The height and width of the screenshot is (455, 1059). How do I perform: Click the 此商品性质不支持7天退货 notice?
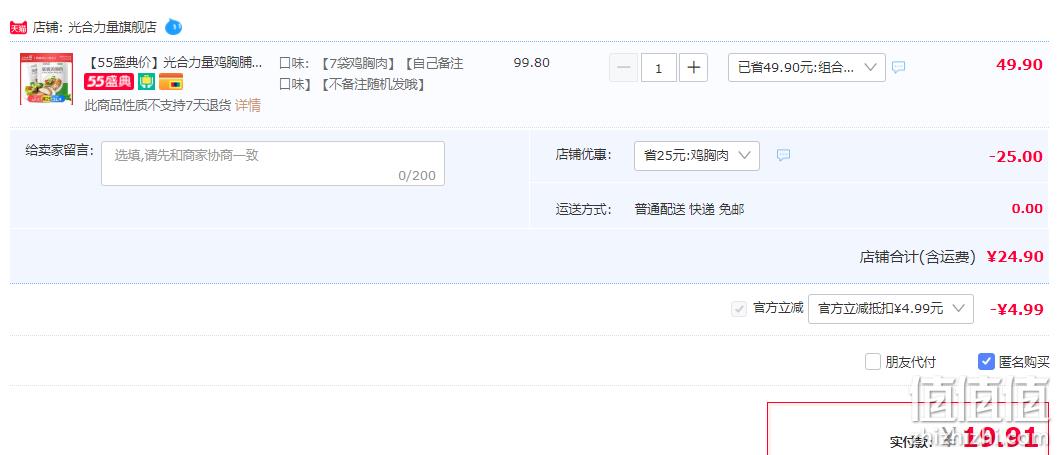click(158, 105)
